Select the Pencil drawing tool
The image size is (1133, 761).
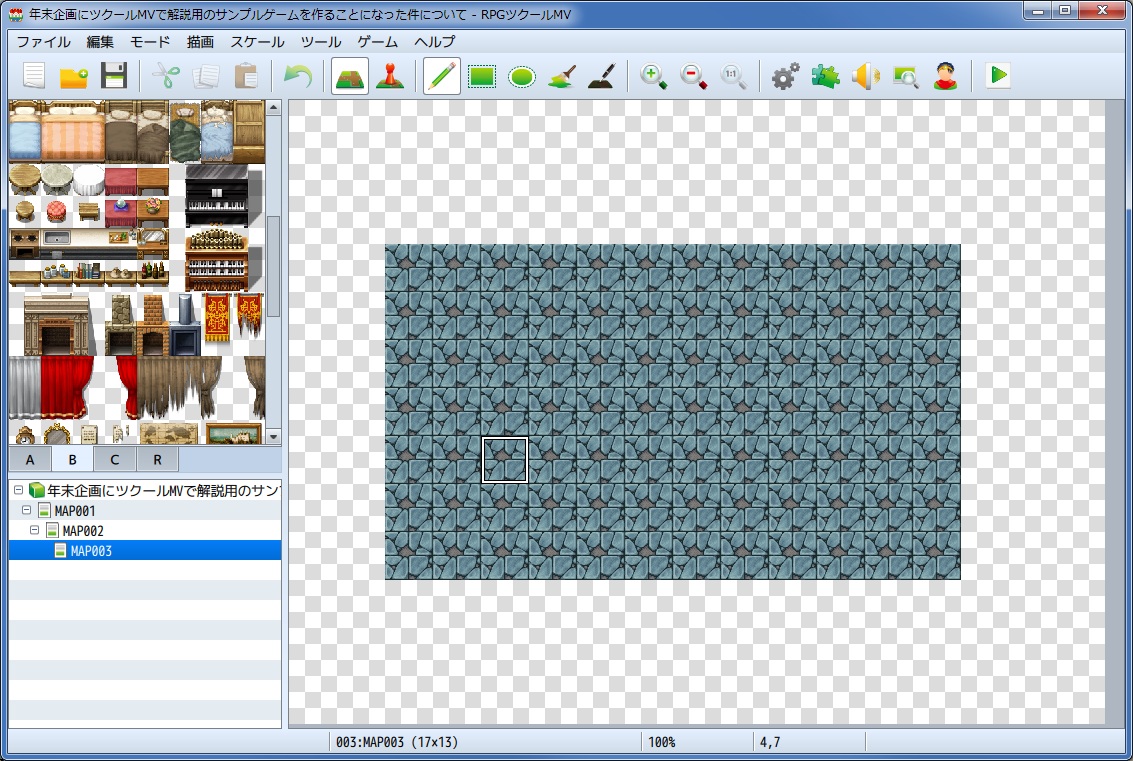[442, 77]
